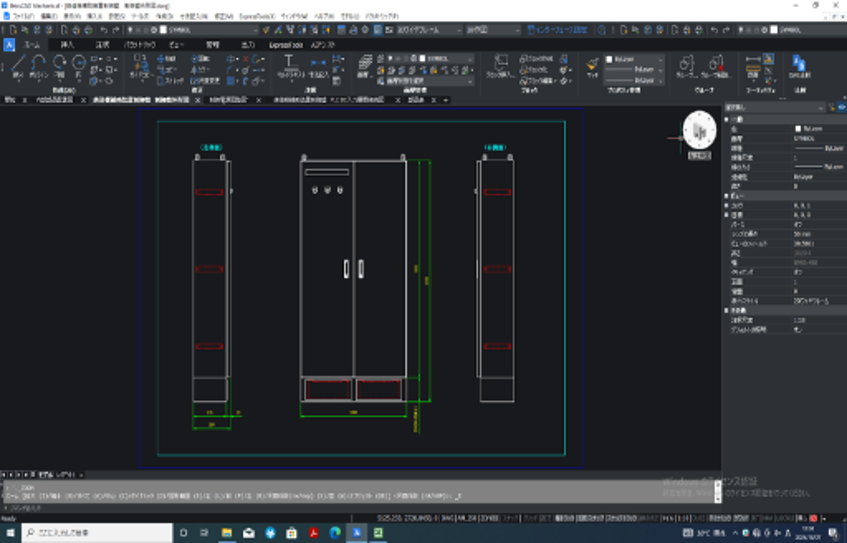This screenshot has width=847, height=543.
Task: Toggle Grid display in the status bar
Action: click(530, 519)
